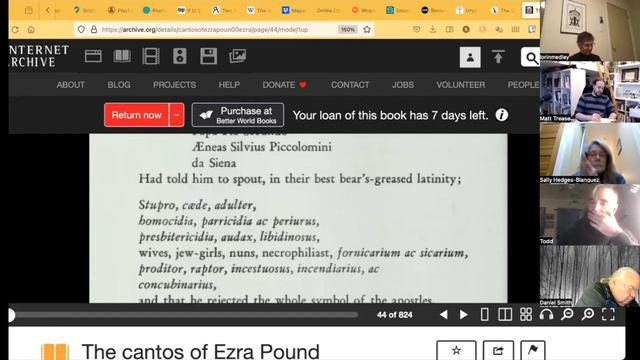The image size is (640, 360).
Task: Click the loan info icon
Action: pos(502,115)
